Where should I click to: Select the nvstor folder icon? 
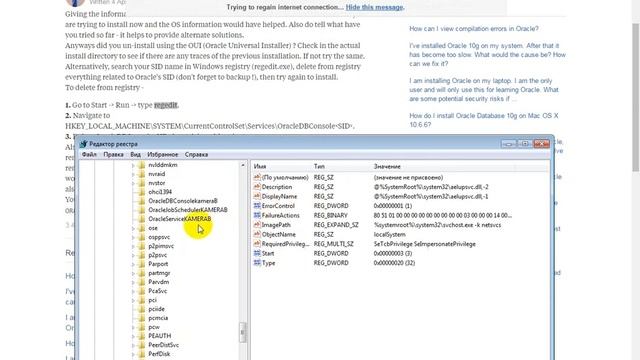[x=141, y=183]
